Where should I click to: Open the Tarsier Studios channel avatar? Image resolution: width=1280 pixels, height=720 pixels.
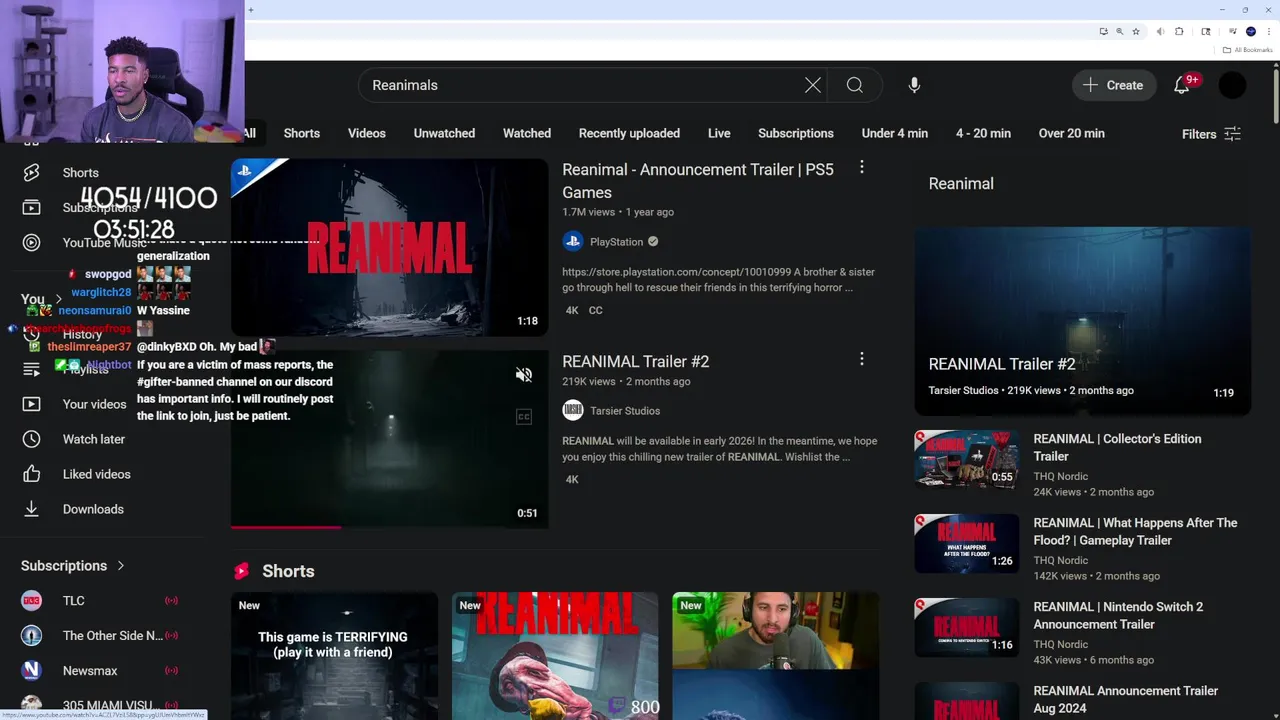tap(573, 410)
